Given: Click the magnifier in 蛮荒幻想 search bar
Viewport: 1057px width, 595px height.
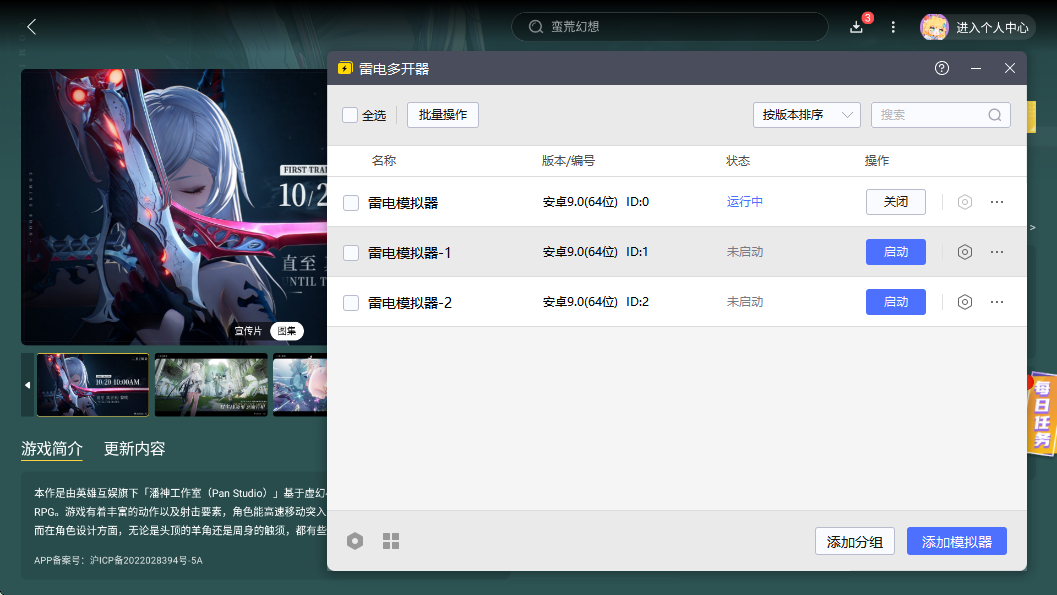Looking at the screenshot, I should pos(536,27).
